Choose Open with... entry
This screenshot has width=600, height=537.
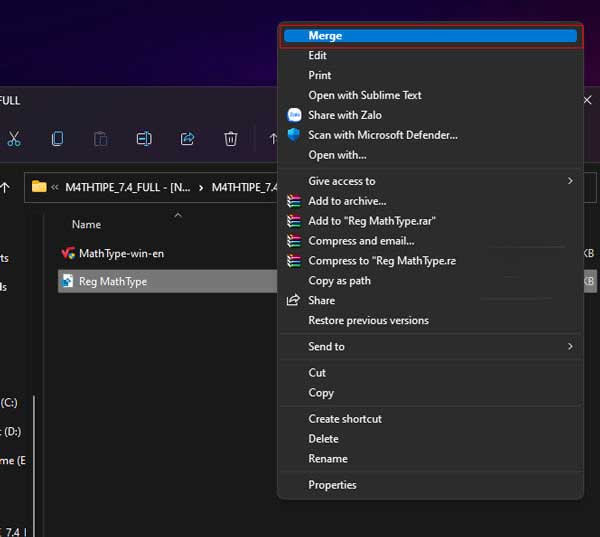point(430,155)
